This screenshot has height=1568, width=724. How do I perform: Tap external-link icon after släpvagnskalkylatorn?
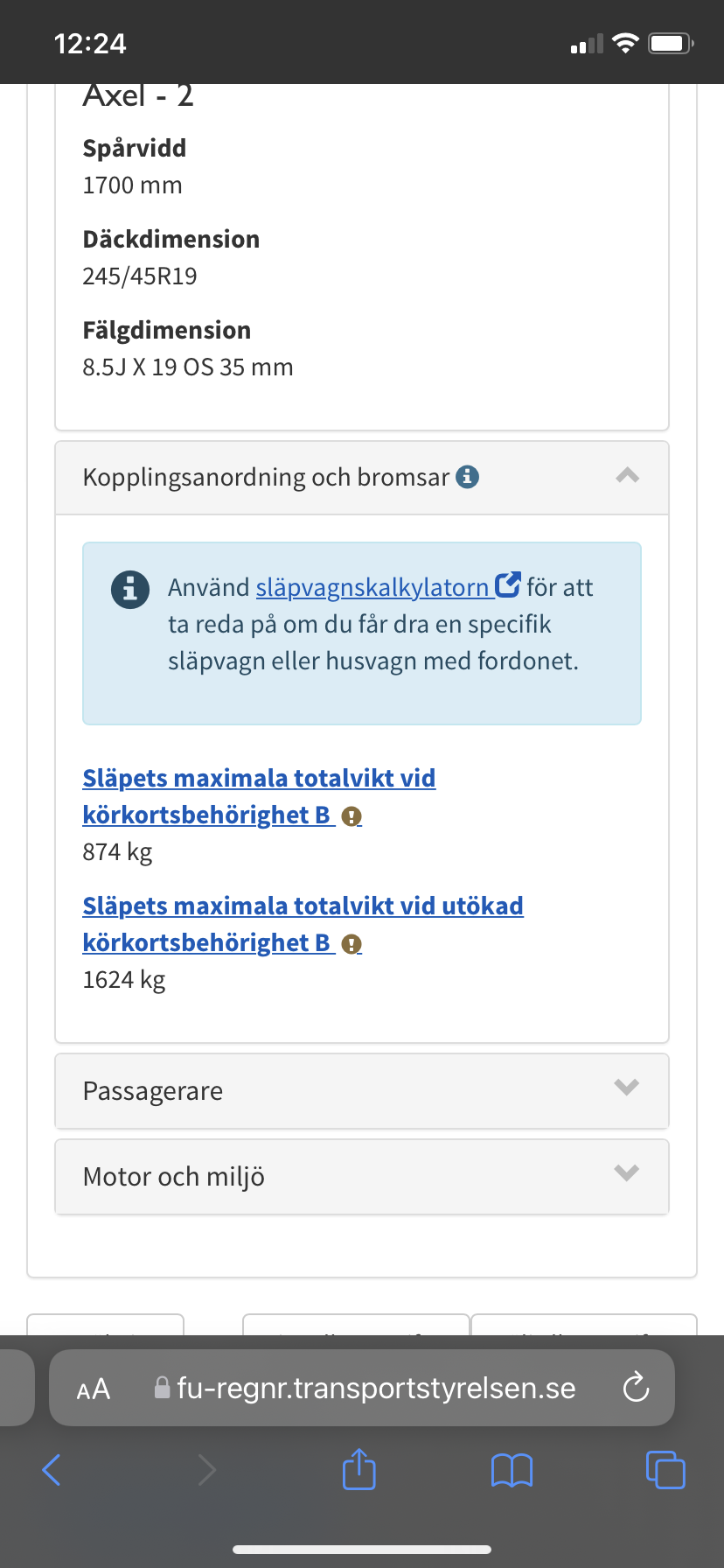click(508, 584)
